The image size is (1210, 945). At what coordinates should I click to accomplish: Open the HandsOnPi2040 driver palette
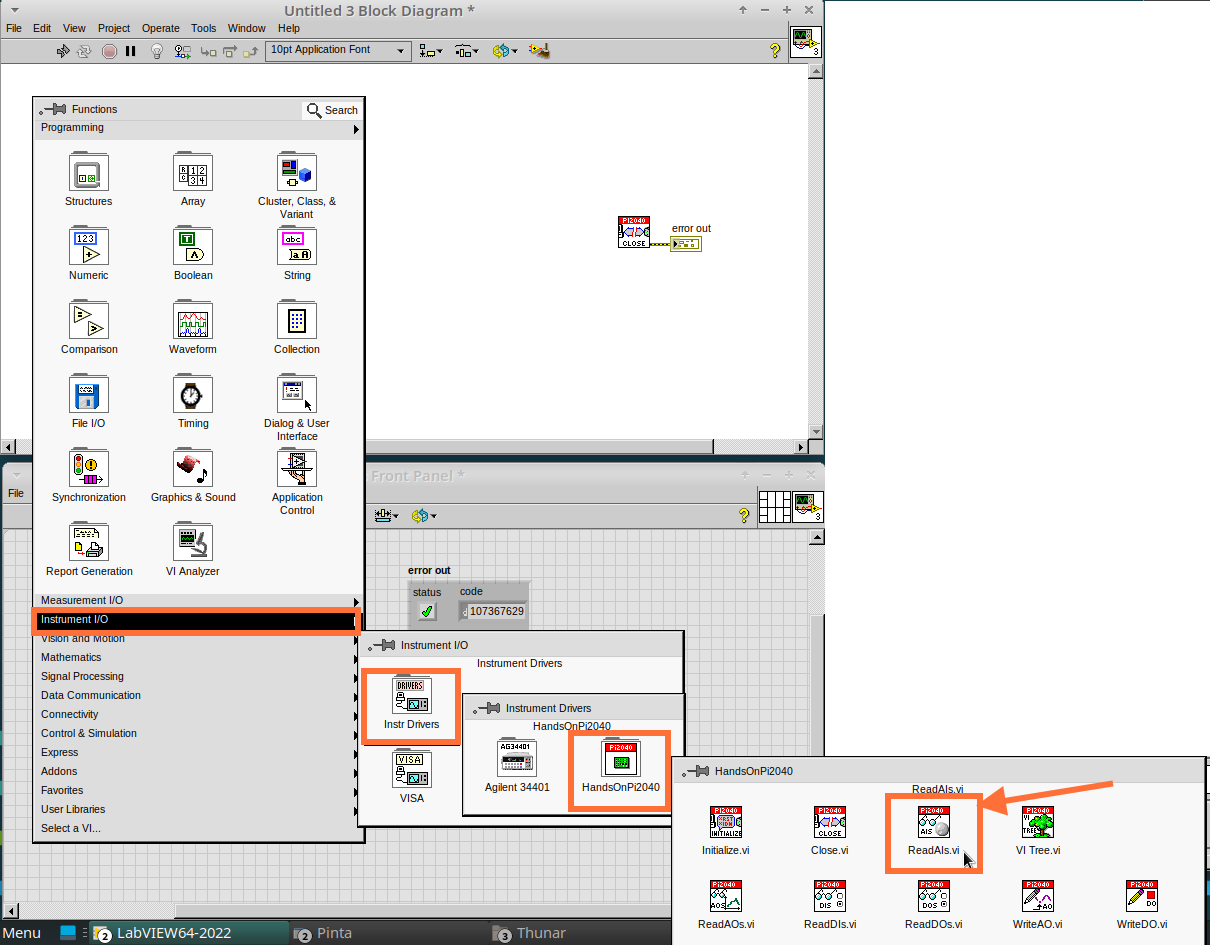620,767
